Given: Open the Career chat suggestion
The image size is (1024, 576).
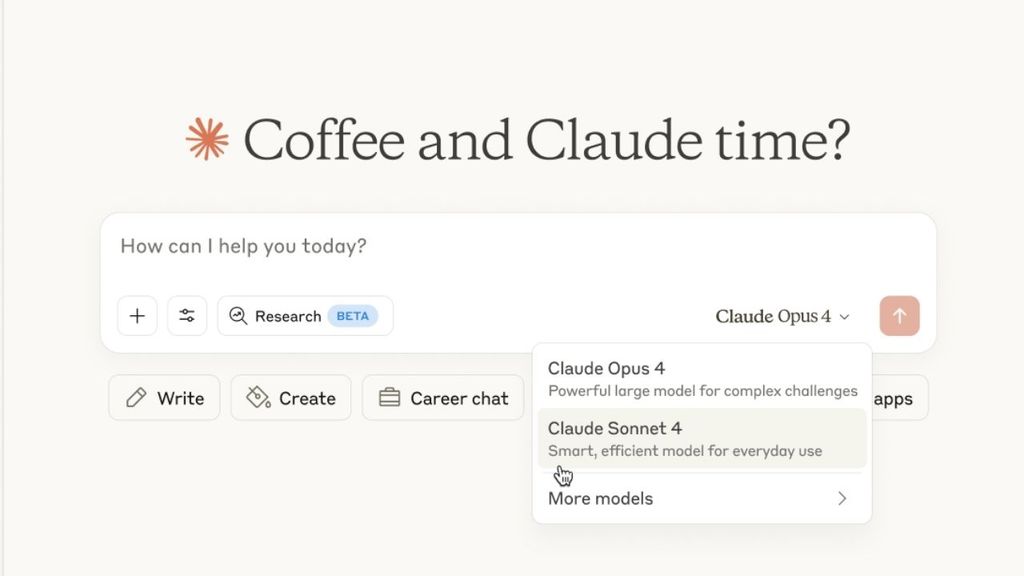Looking at the screenshot, I should (459, 398).
